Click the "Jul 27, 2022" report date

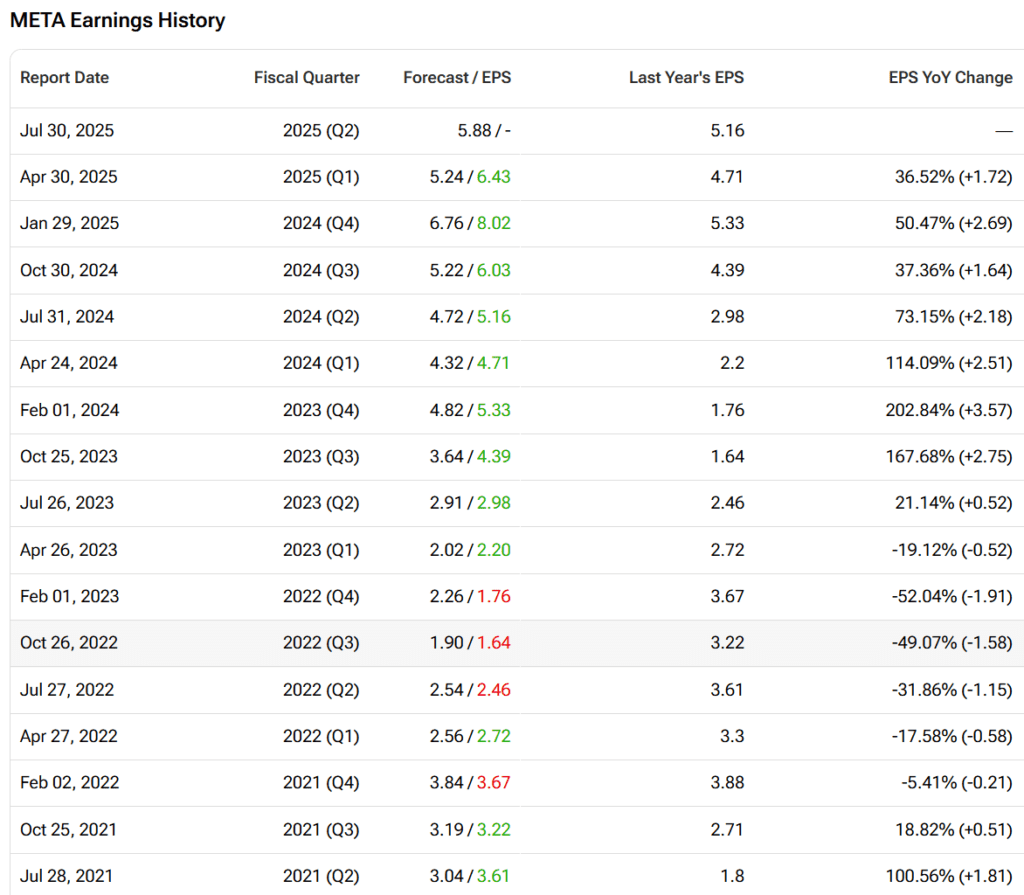(x=67, y=690)
